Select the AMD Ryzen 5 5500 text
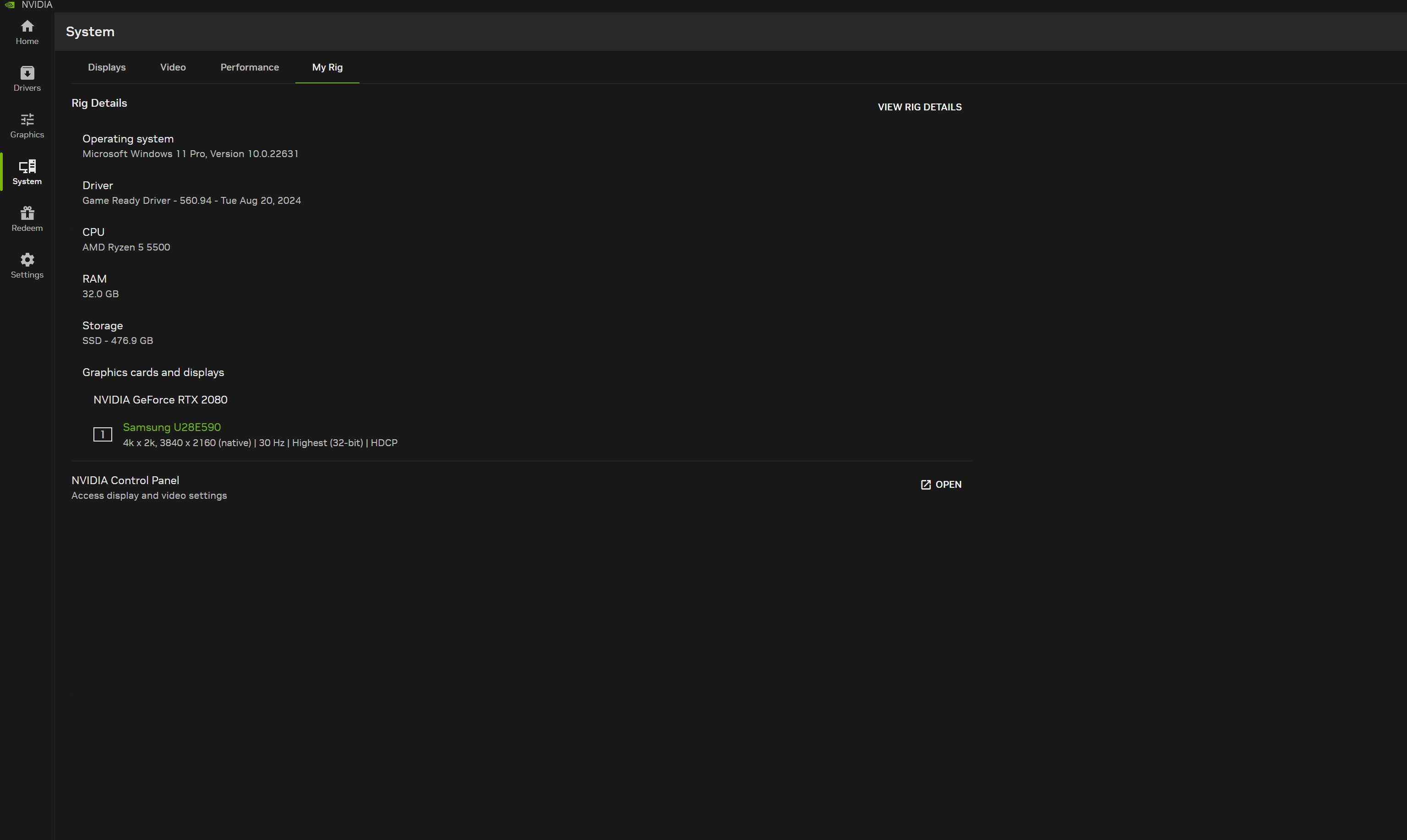 126,247
